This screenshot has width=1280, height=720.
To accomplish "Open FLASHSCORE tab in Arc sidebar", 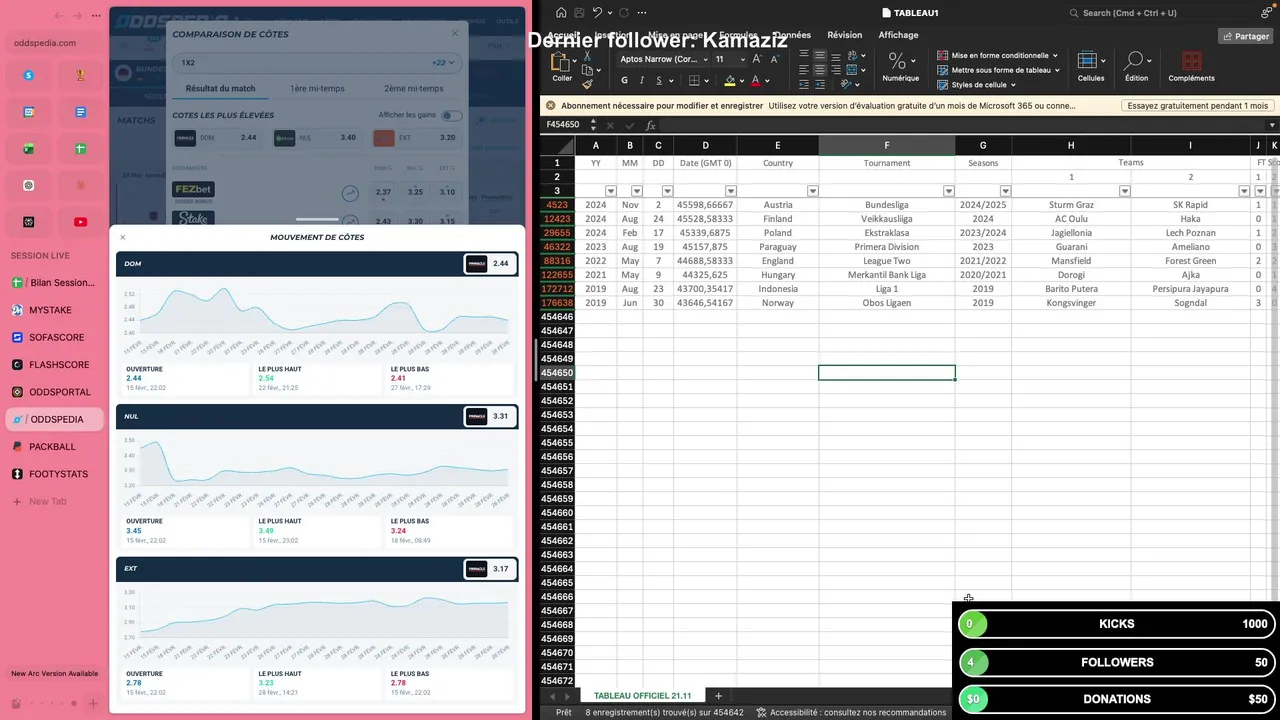I will tap(55, 365).
